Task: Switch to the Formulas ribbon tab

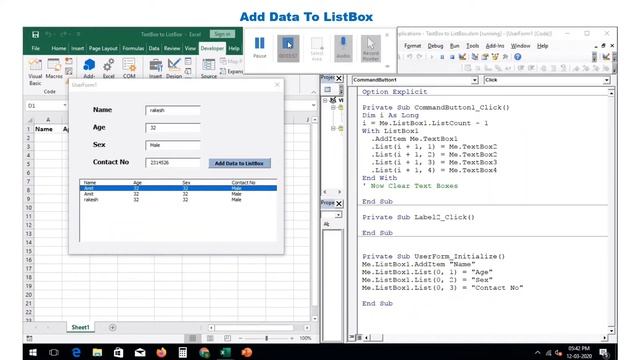Action: coord(133,49)
